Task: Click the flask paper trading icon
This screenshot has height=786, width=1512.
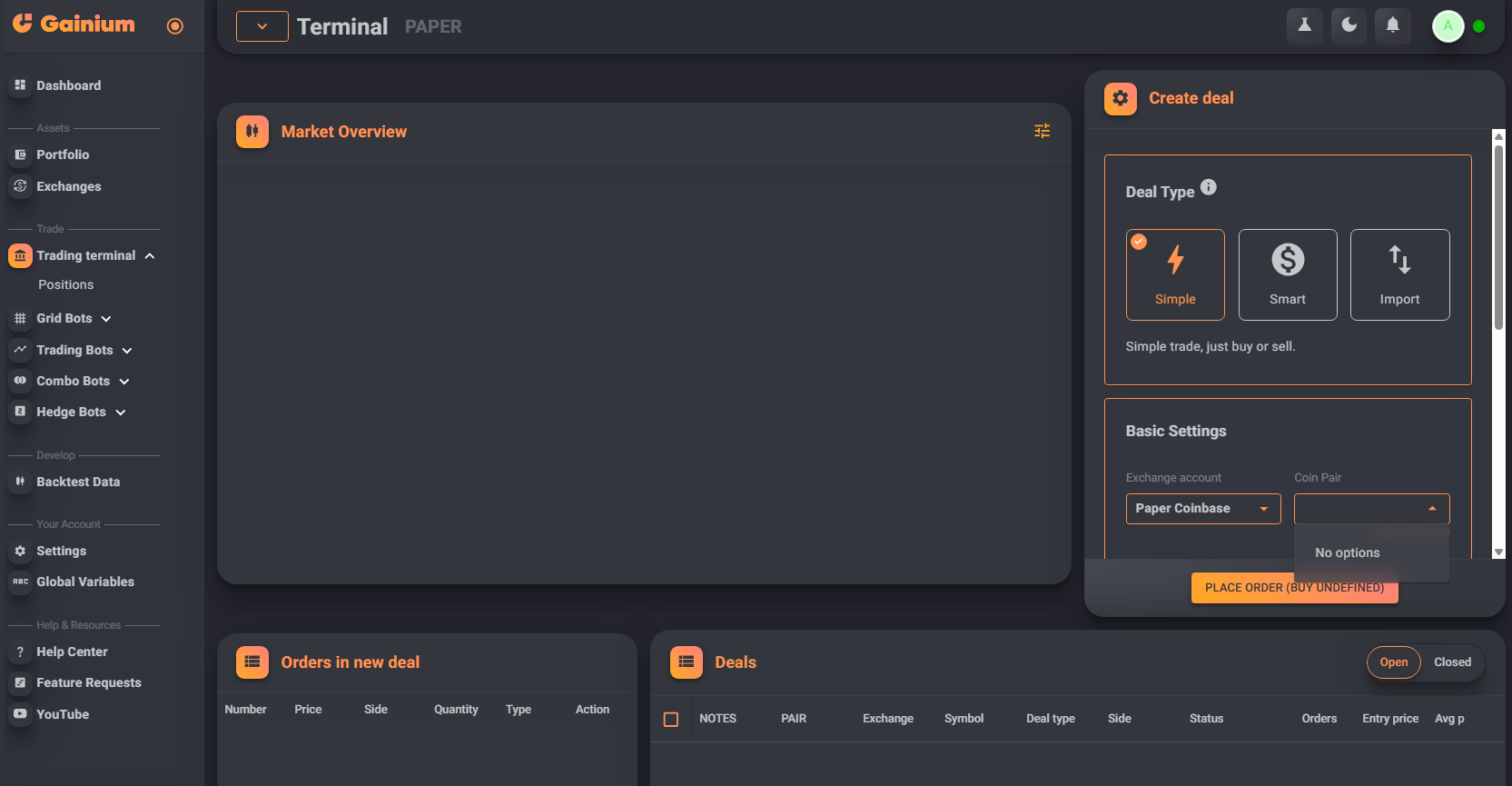Action: (1304, 25)
